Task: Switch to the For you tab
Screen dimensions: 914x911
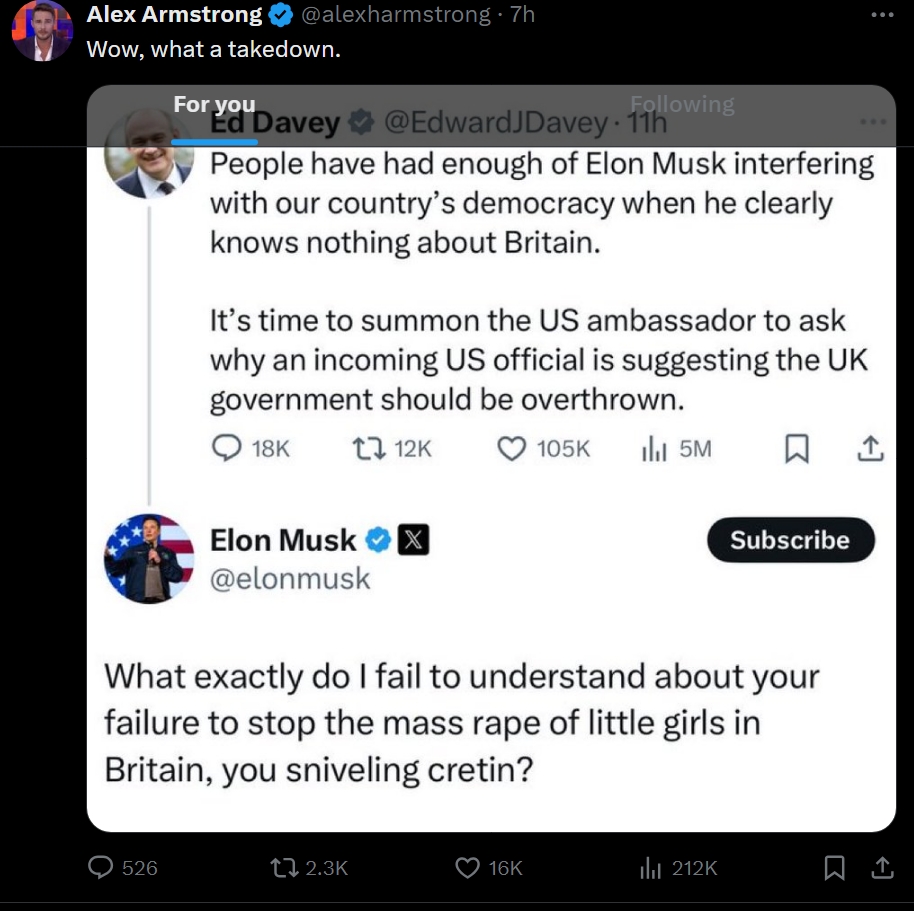Action: [215, 104]
